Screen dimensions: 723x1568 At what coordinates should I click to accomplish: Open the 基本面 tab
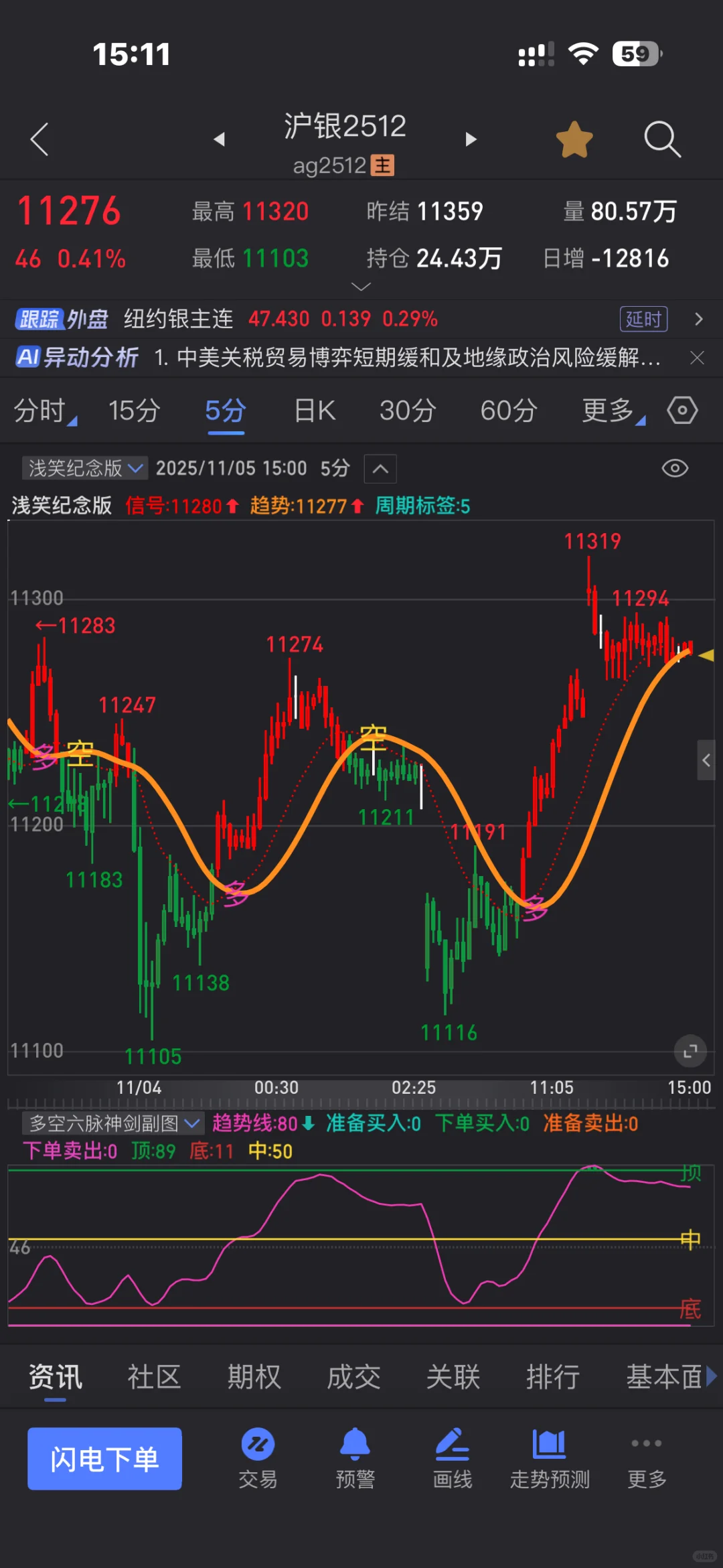(x=663, y=1378)
